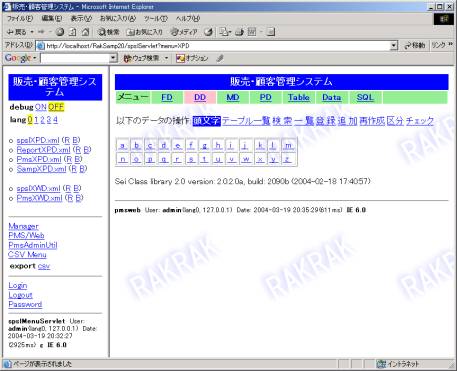
Task: Click the Refresh page toolbar icon
Action: (x=72, y=32)
